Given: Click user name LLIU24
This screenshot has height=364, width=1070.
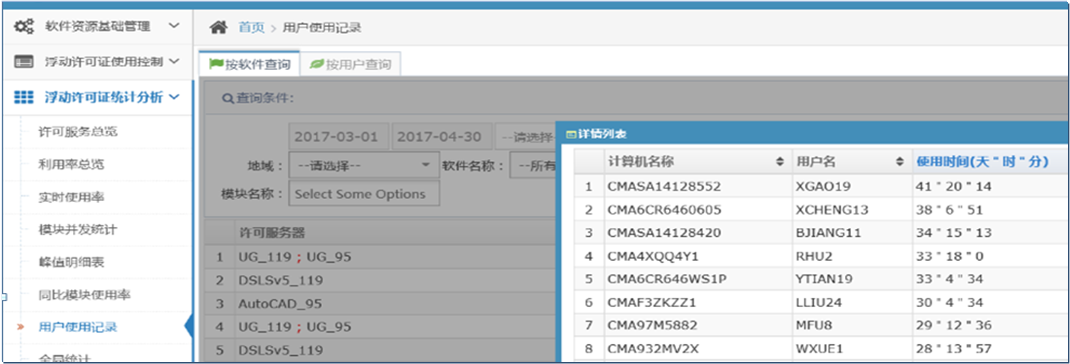Looking at the screenshot, I should pyautogui.click(x=819, y=303).
